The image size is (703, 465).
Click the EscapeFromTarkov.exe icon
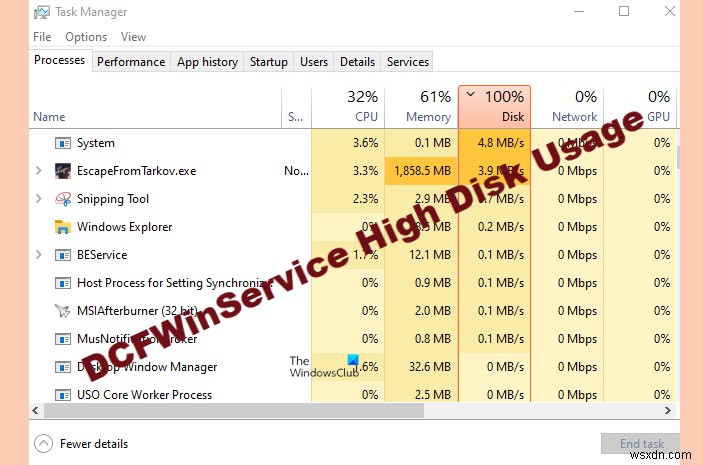pos(63,171)
